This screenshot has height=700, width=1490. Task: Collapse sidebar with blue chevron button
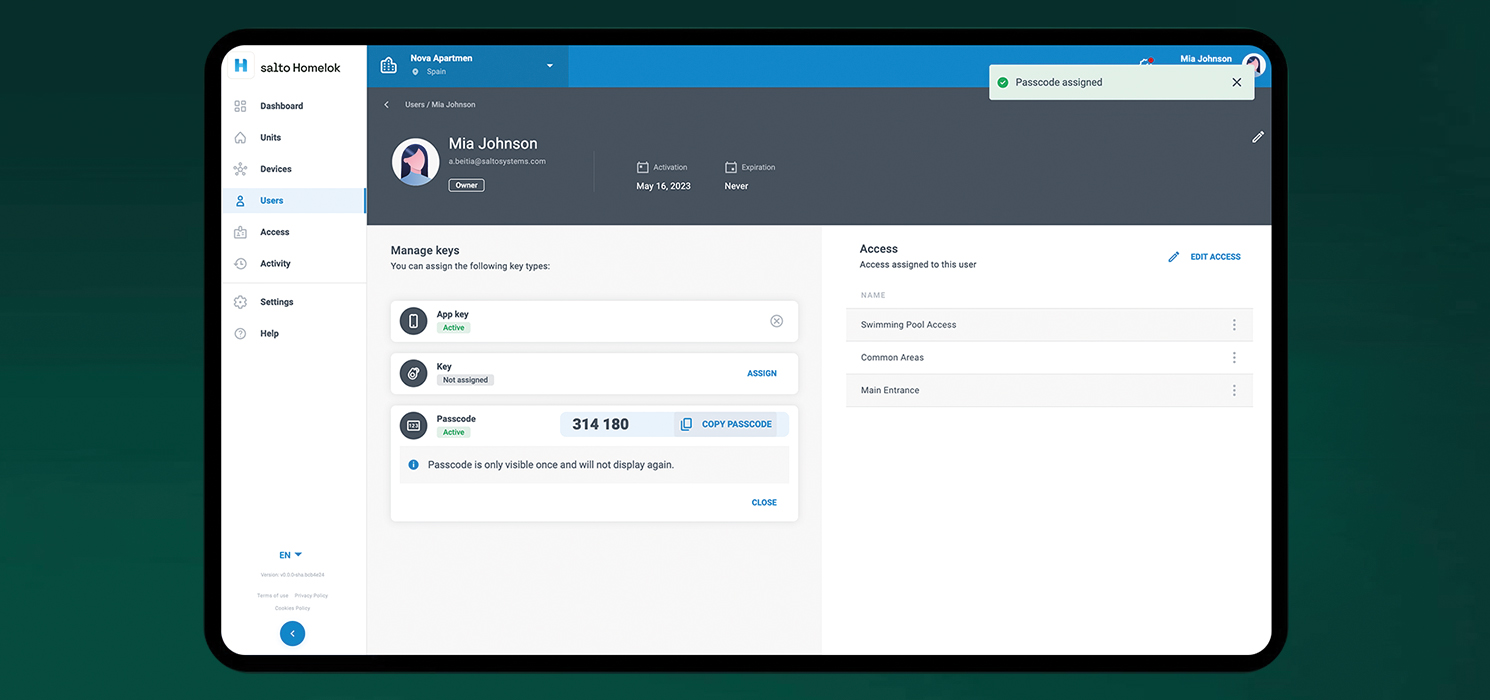coord(292,633)
